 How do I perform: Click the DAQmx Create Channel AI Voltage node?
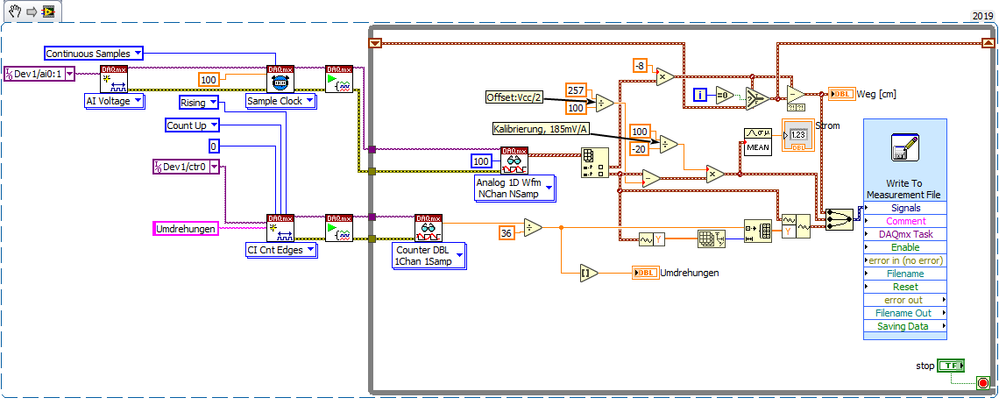[114, 78]
